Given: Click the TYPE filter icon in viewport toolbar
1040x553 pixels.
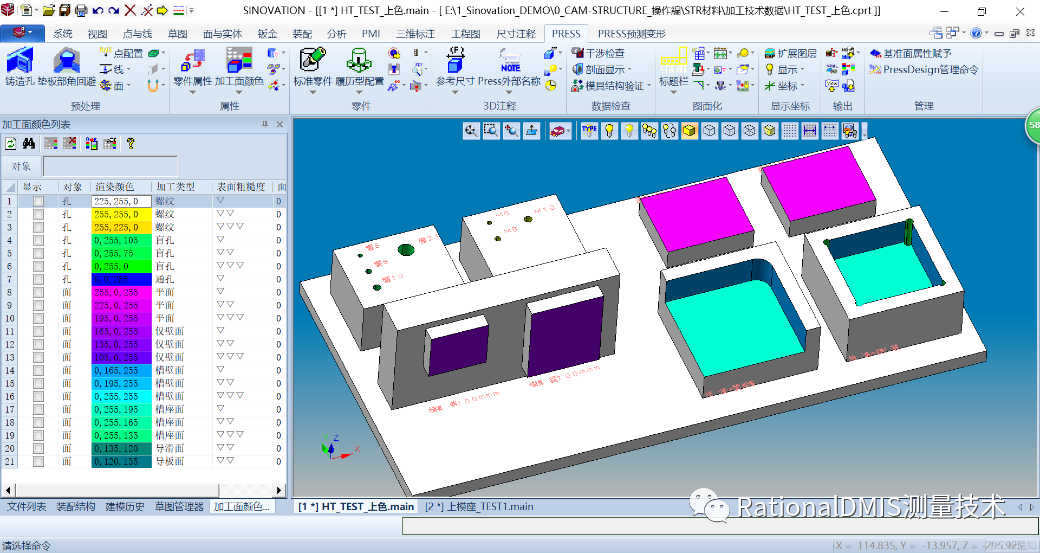Looking at the screenshot, I should coord(589,131).
